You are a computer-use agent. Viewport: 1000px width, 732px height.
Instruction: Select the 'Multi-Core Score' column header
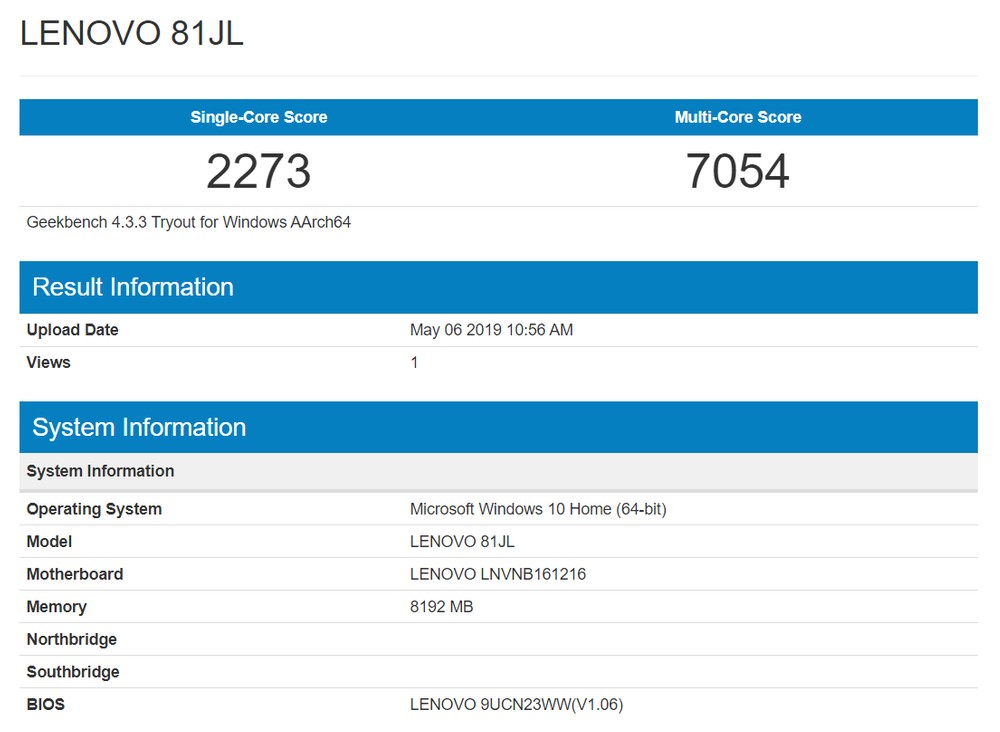738,117
